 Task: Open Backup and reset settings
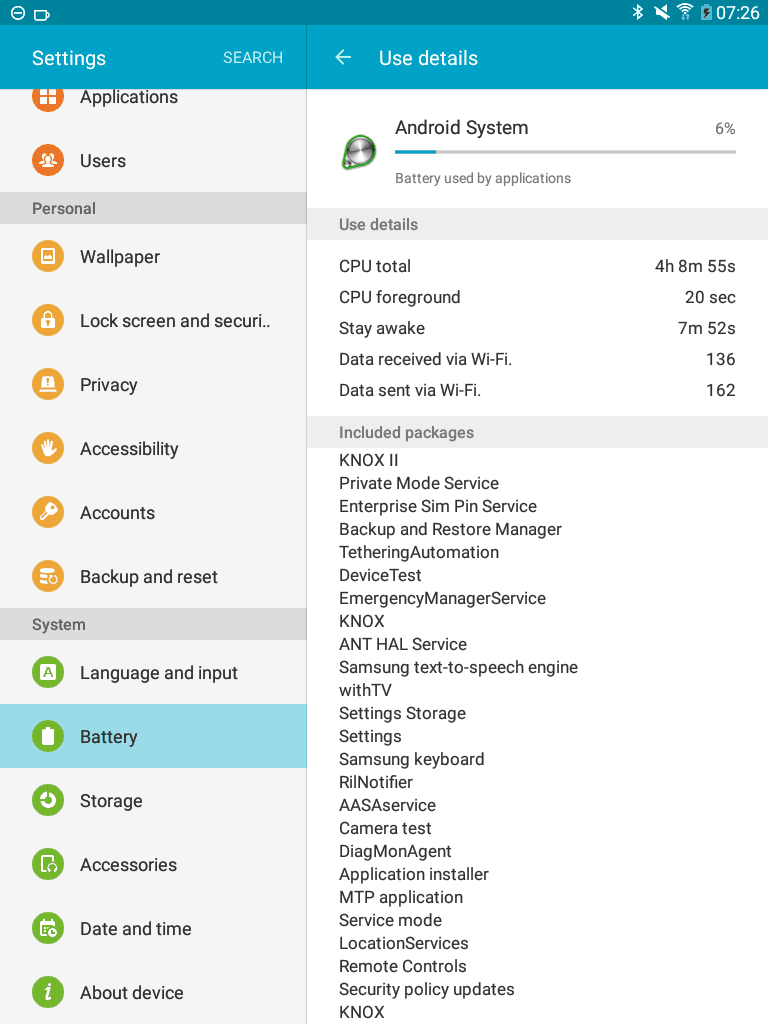coord(153,576)
